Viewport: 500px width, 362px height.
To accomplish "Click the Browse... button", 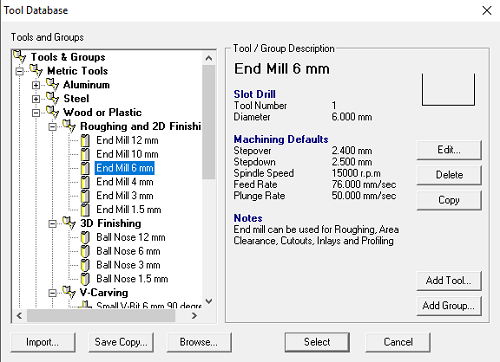I will point(199,342).
